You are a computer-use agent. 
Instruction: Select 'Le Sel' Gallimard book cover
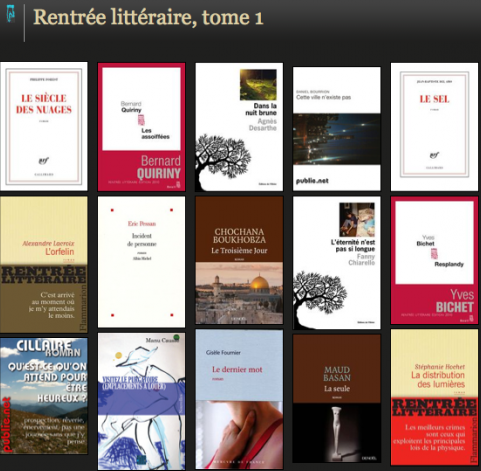(434, 127)
